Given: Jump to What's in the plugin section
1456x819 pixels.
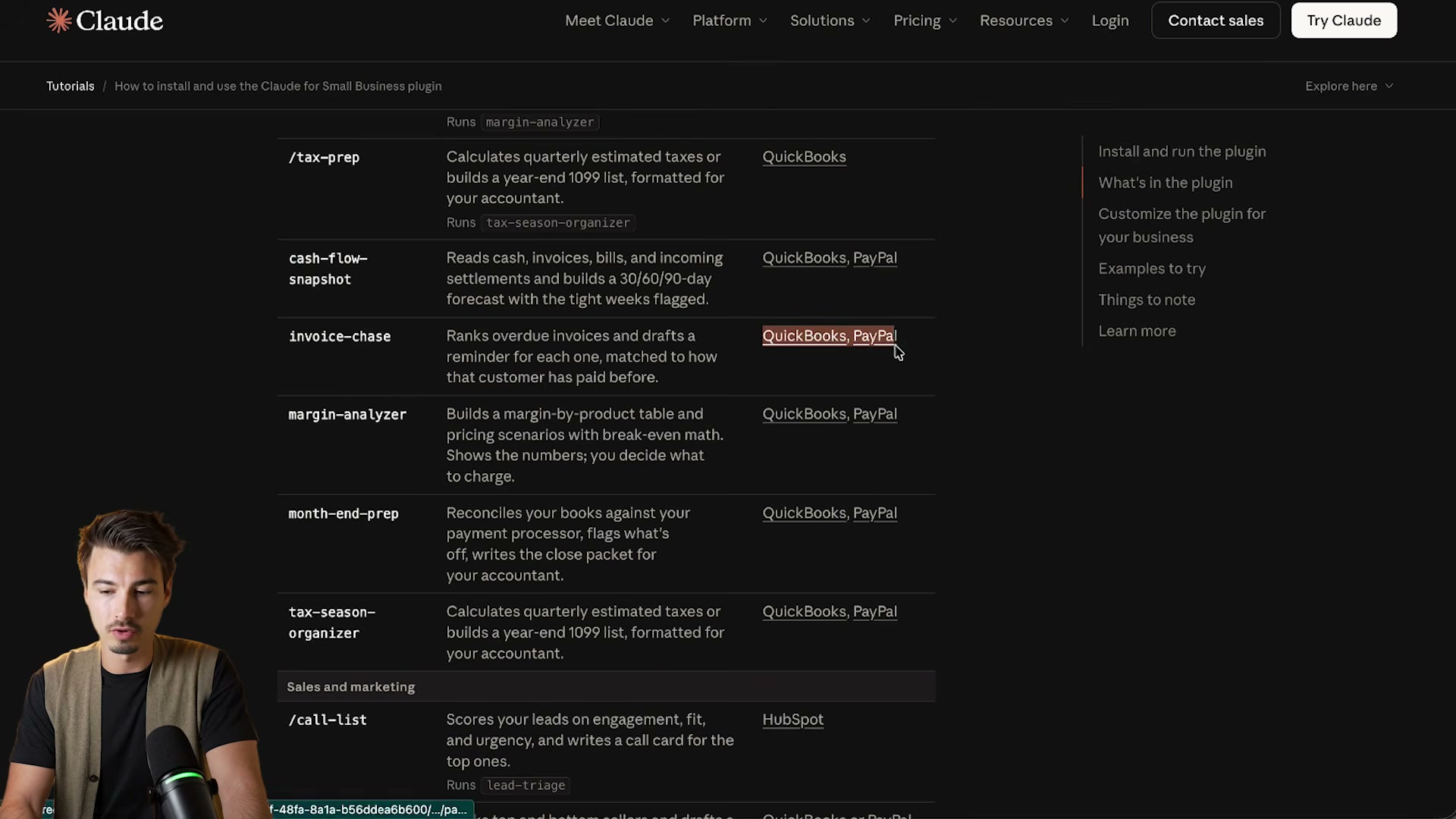Looking at the screenshot, I should point(1166,182).
